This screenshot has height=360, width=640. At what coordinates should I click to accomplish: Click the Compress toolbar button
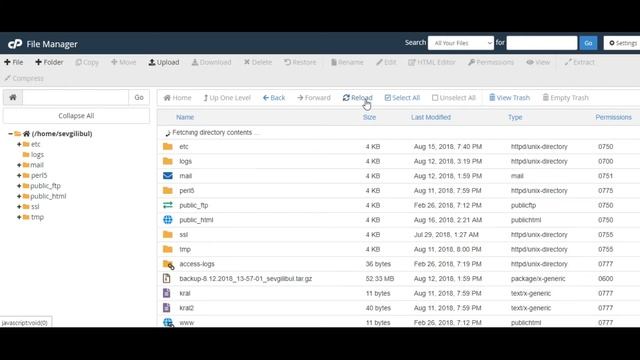point(24,78)
